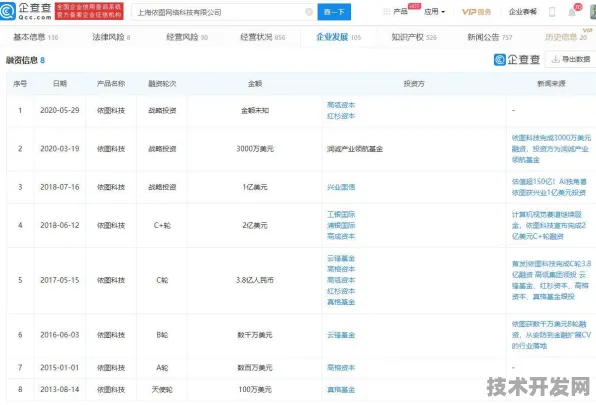596x405 pixels.
Task: Click the 日期 column header
Action: tap(60, 84)
